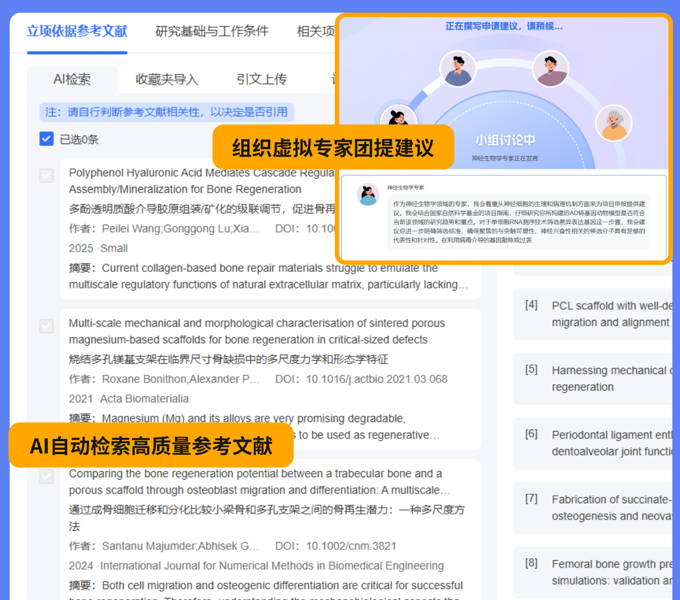This screenshot has height=600, width=680.
Task: Click the 烧结多孔镁基支架 Chinese translation line
Action: click(228, 359)
